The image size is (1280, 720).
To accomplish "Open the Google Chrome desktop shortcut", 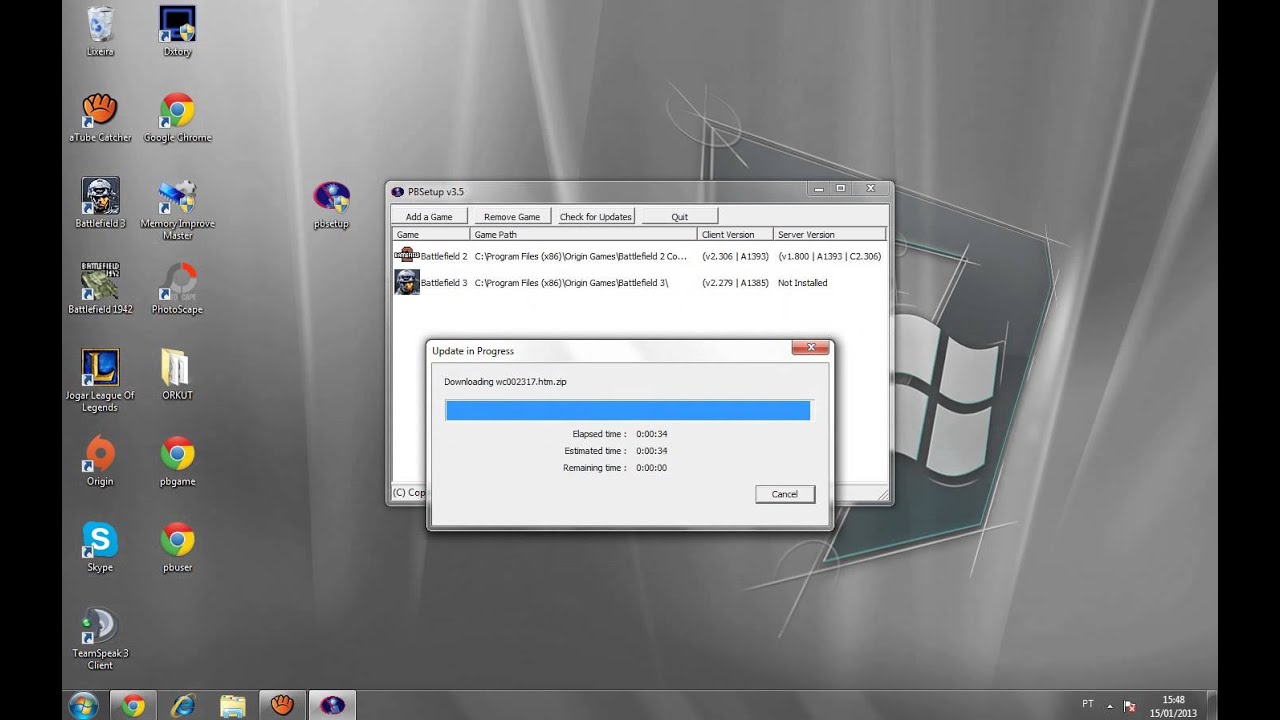I will click(177, 117).
